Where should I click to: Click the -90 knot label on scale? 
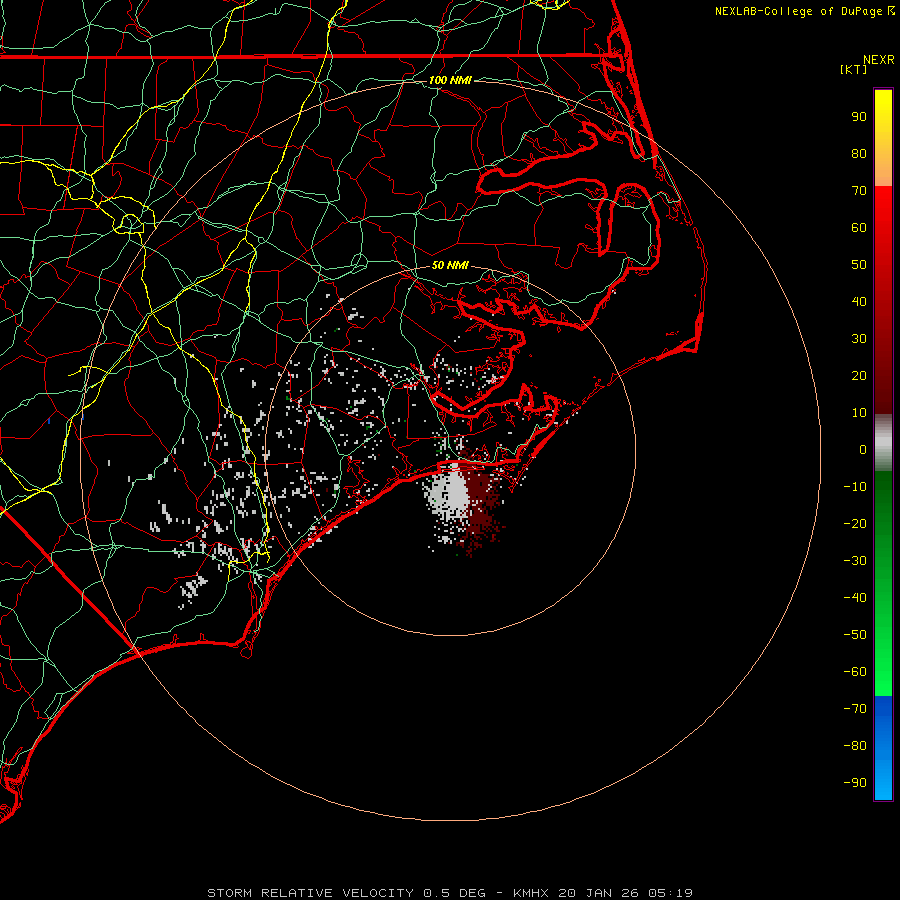[855, 783]
